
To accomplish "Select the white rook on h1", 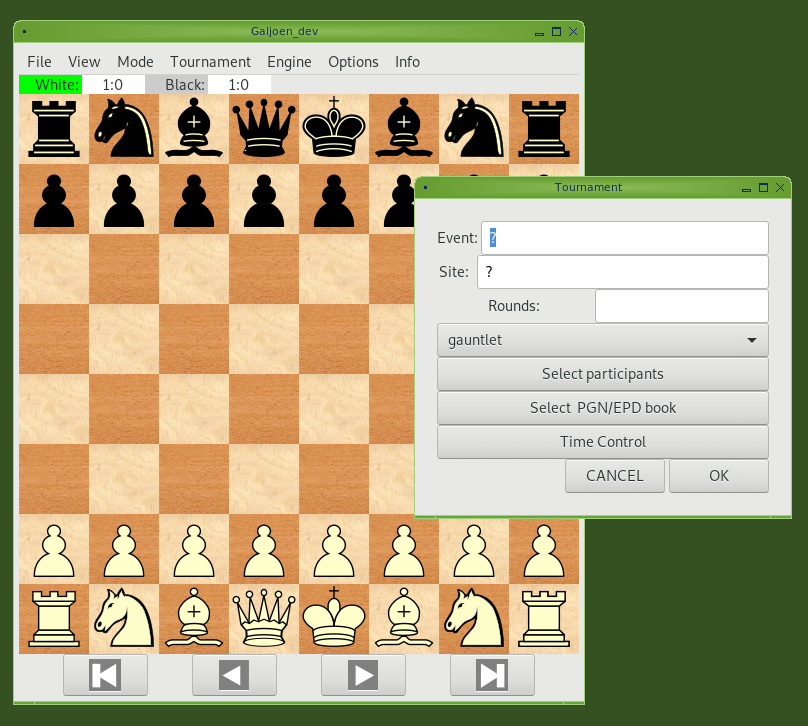I will pyautogui.click(x=544, y=619).
